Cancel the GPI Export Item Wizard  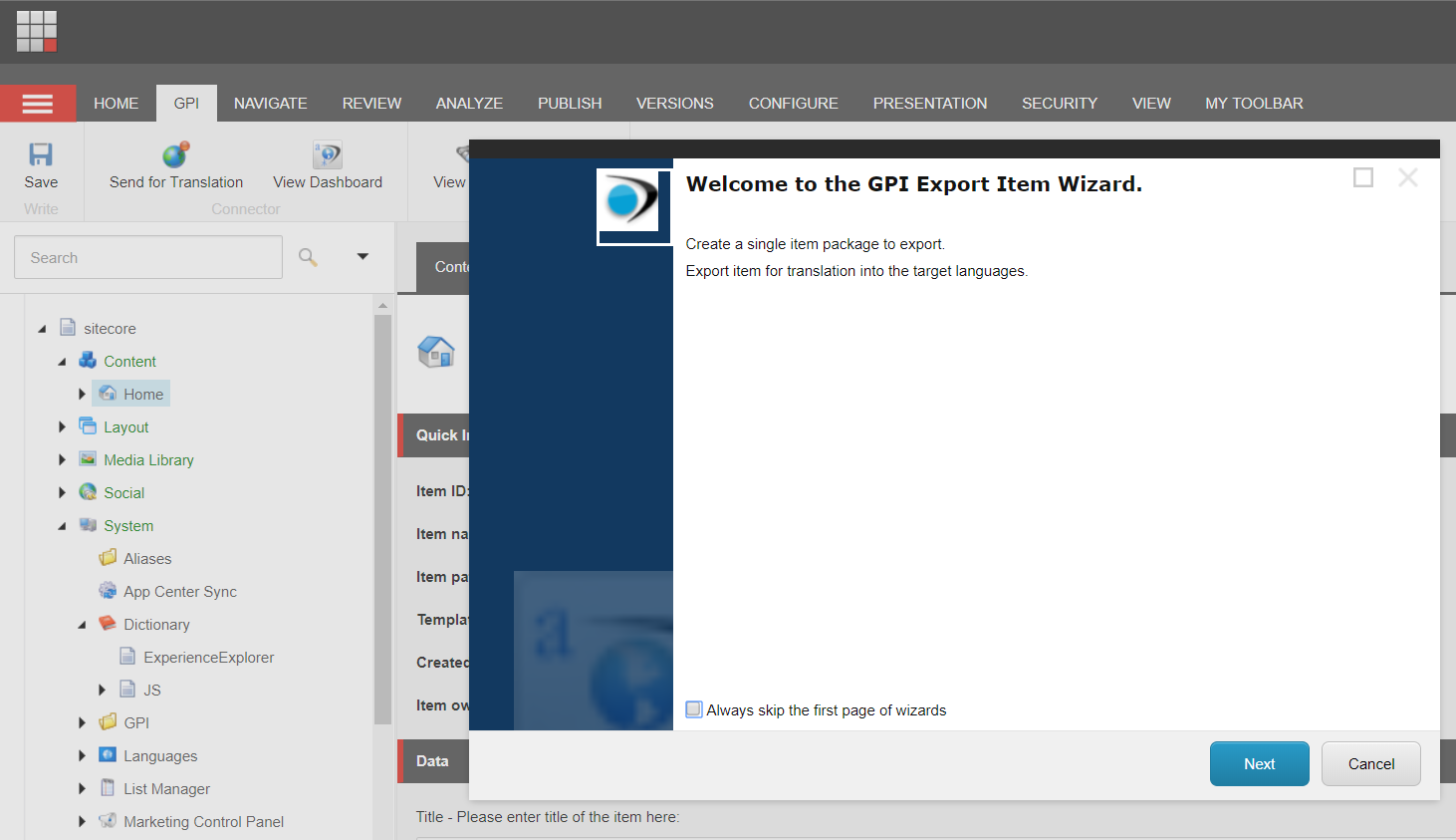pyautogui.click(x=1370, y=763)
